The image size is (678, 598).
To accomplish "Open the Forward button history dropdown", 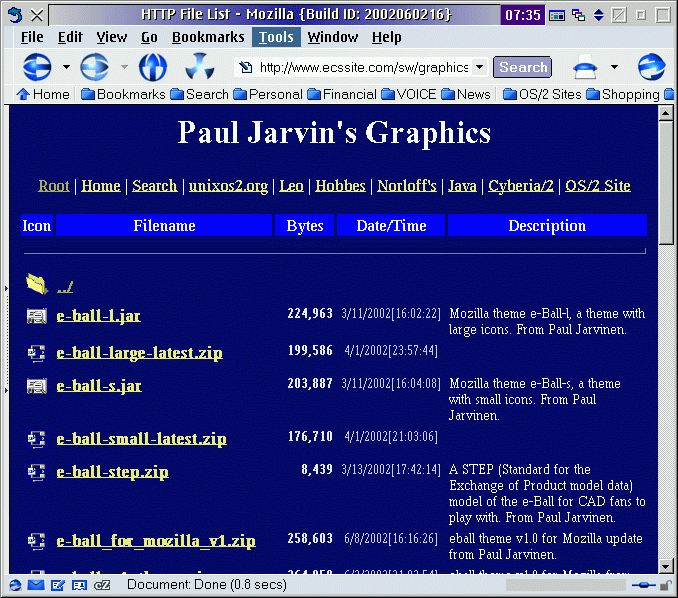I will pyautogui.click(x=124, y=67).
